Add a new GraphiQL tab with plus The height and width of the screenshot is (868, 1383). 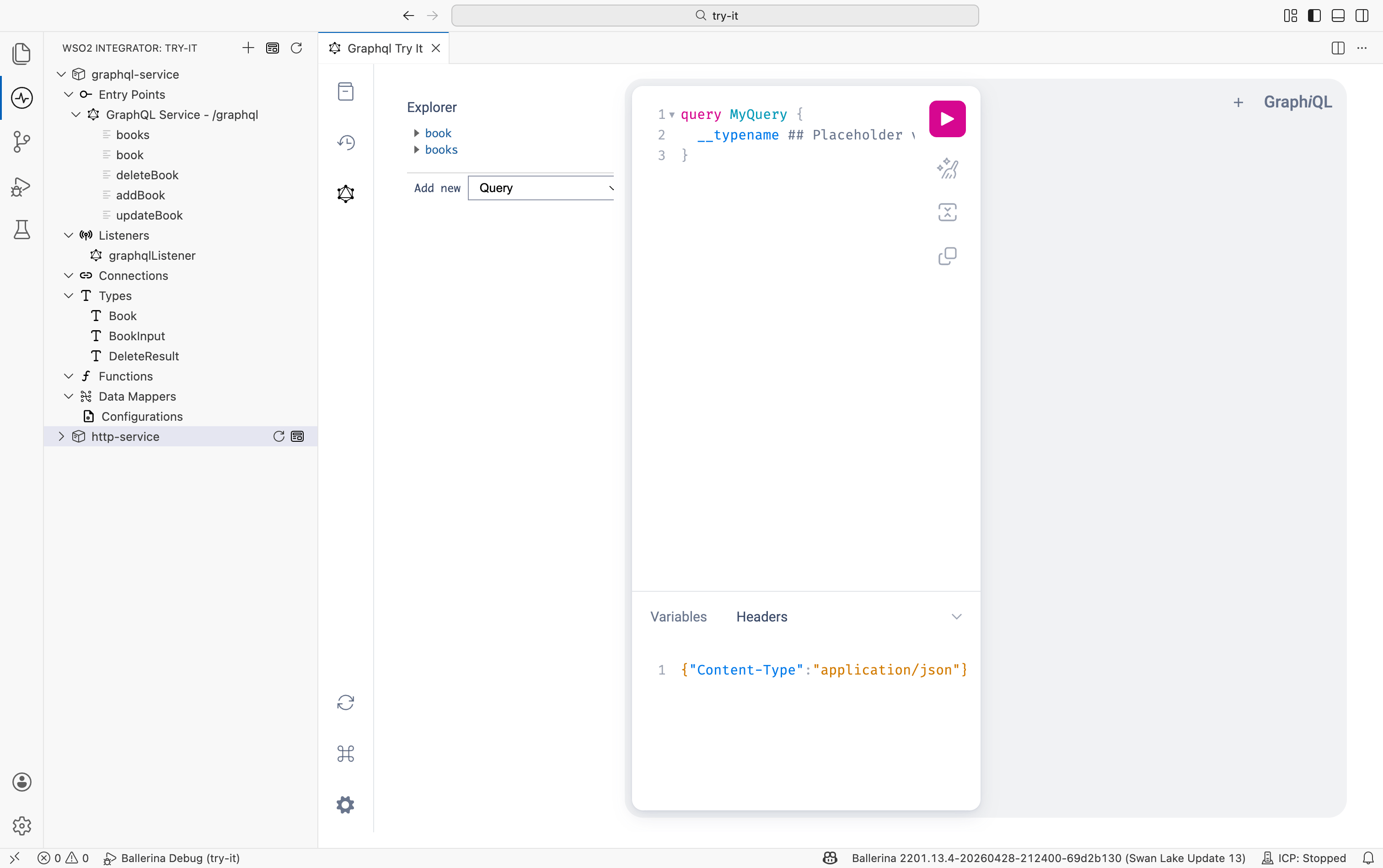click(x=1238, y=102)
